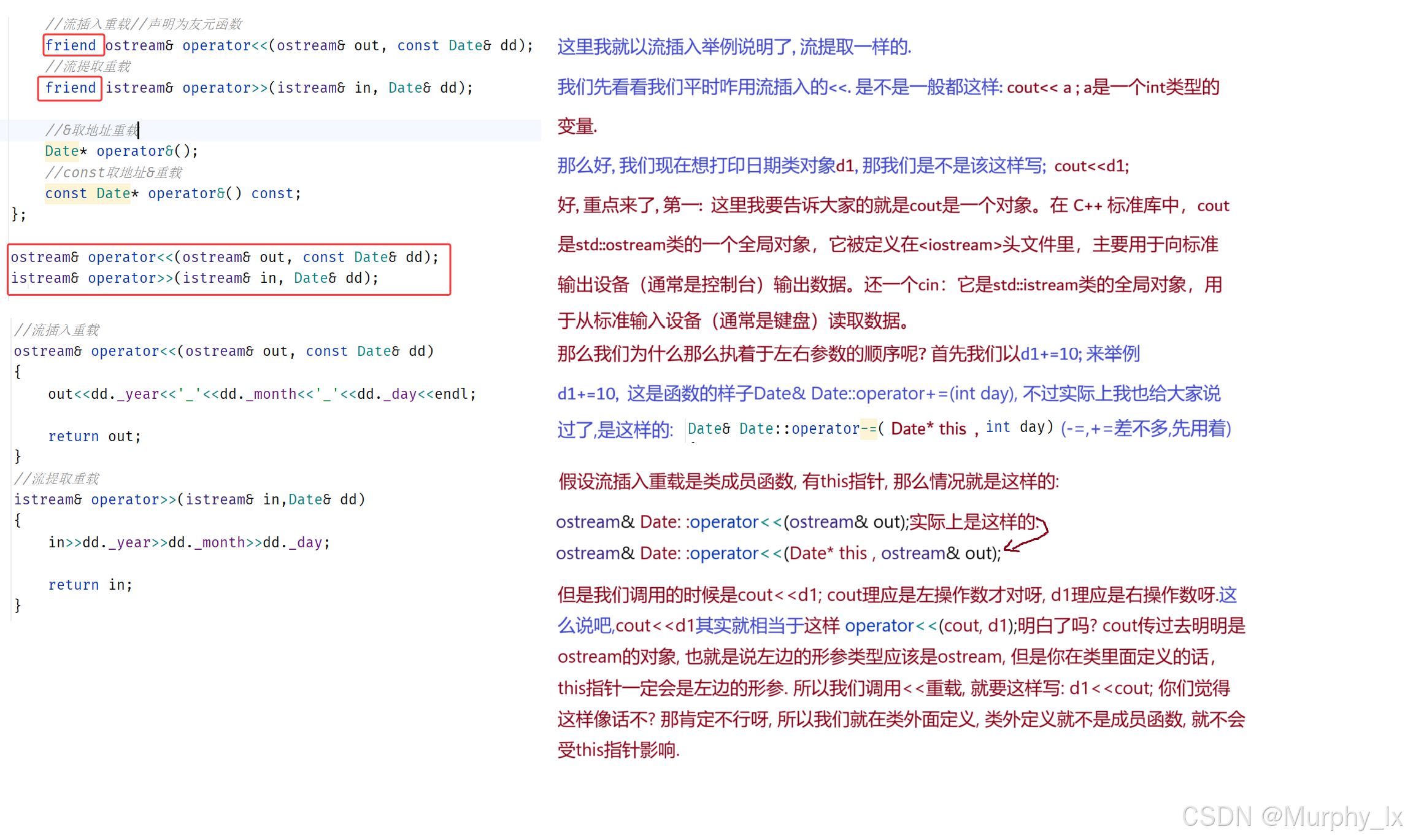
Task: Click the const Date* operator&() const line
Action: pos(172,193)
